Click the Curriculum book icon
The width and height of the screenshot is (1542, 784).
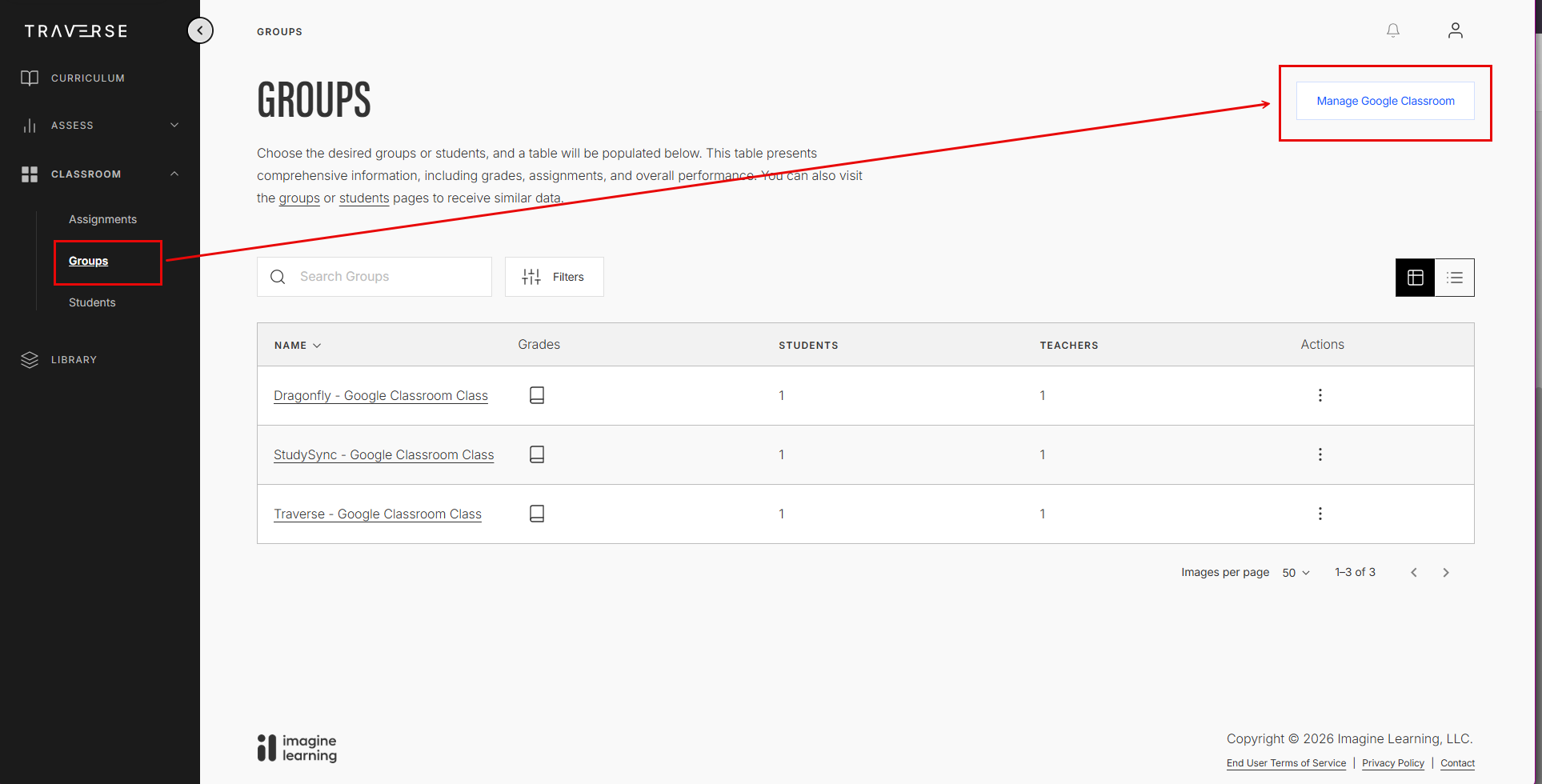(x=30, y=78)
